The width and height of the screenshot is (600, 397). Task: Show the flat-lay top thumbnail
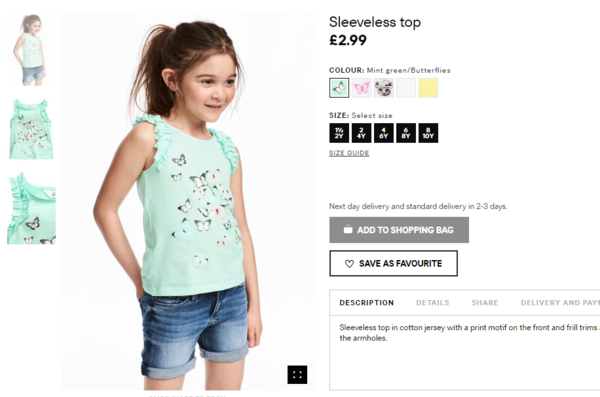click(x=31, y=129)
